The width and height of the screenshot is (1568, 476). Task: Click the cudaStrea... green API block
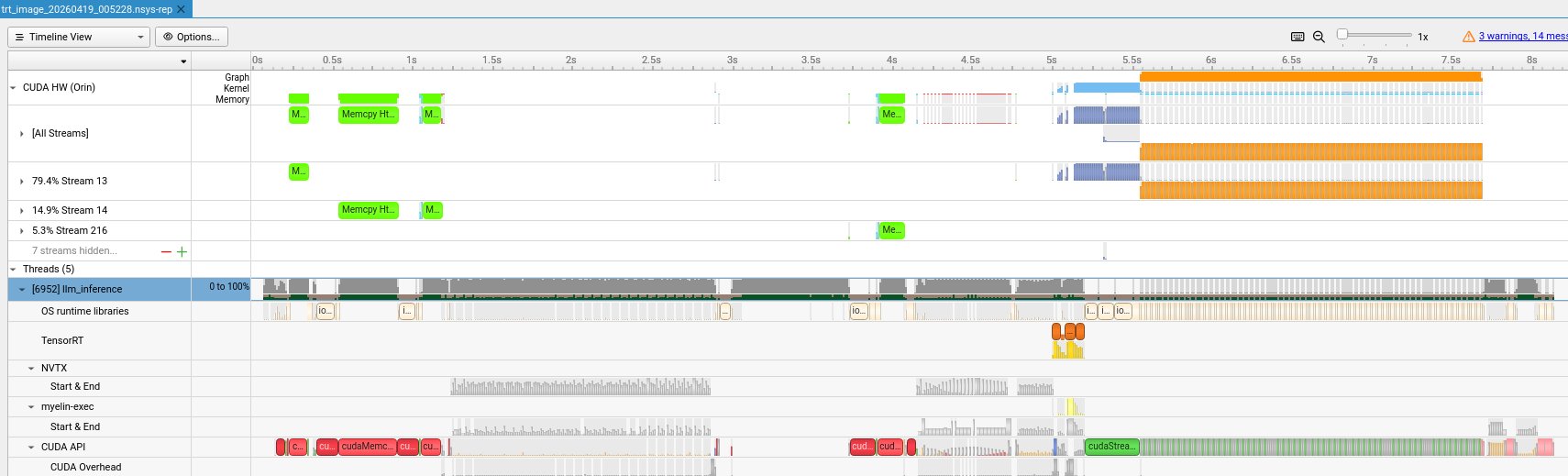click(1112, 447)
